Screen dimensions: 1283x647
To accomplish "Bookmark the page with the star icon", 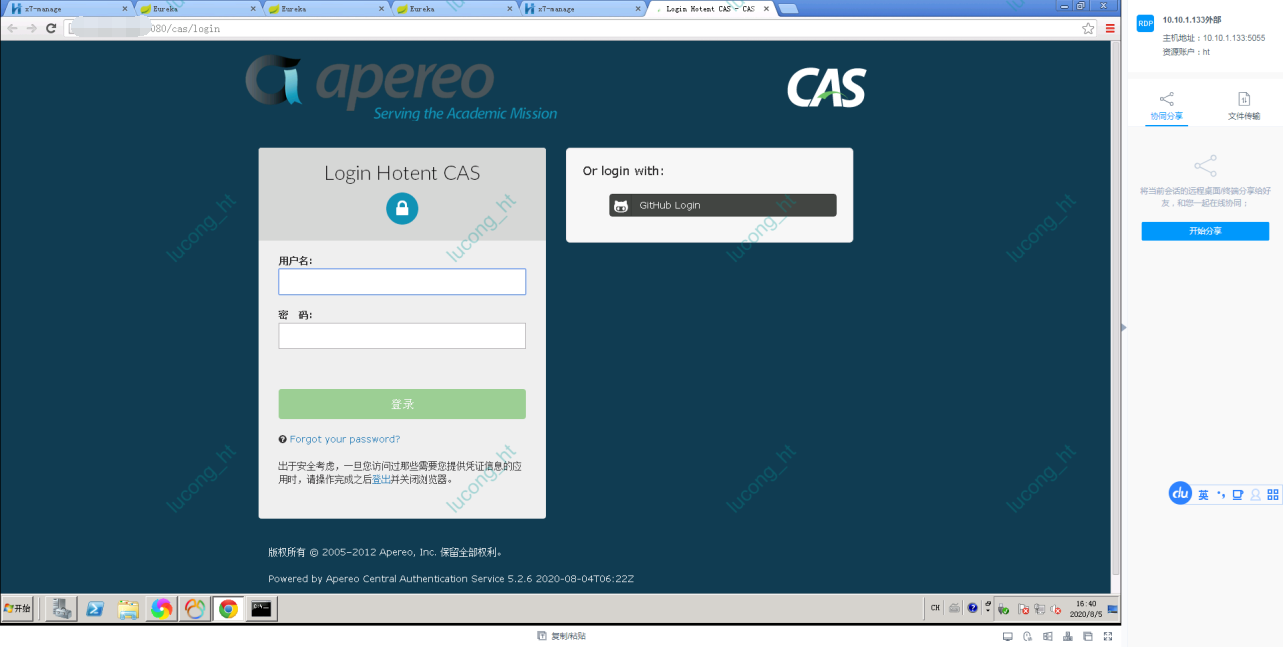I will click(x=1088, y=29).
